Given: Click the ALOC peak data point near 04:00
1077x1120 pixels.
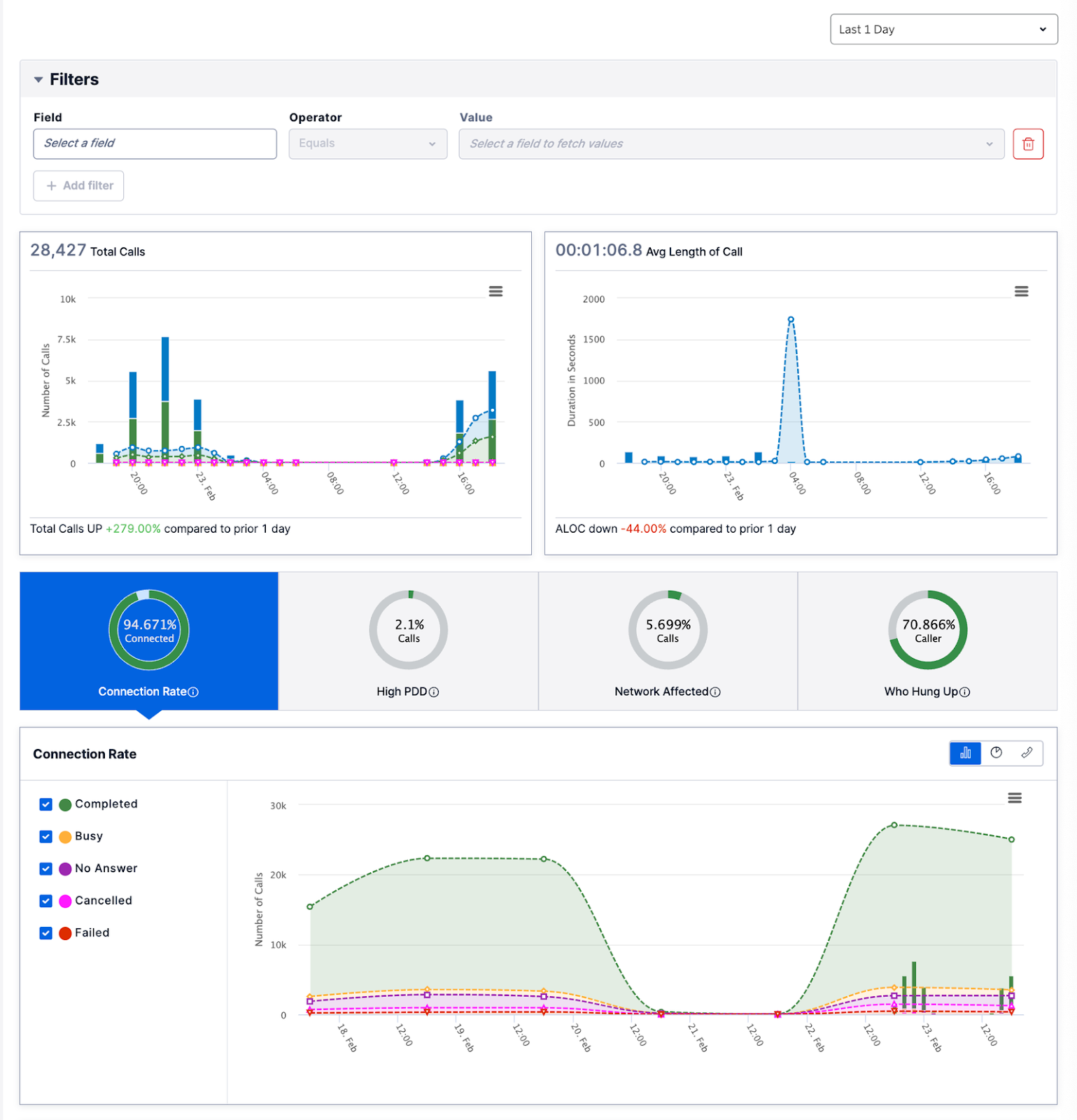Looking at the screenshot, I should click(791, 319).
